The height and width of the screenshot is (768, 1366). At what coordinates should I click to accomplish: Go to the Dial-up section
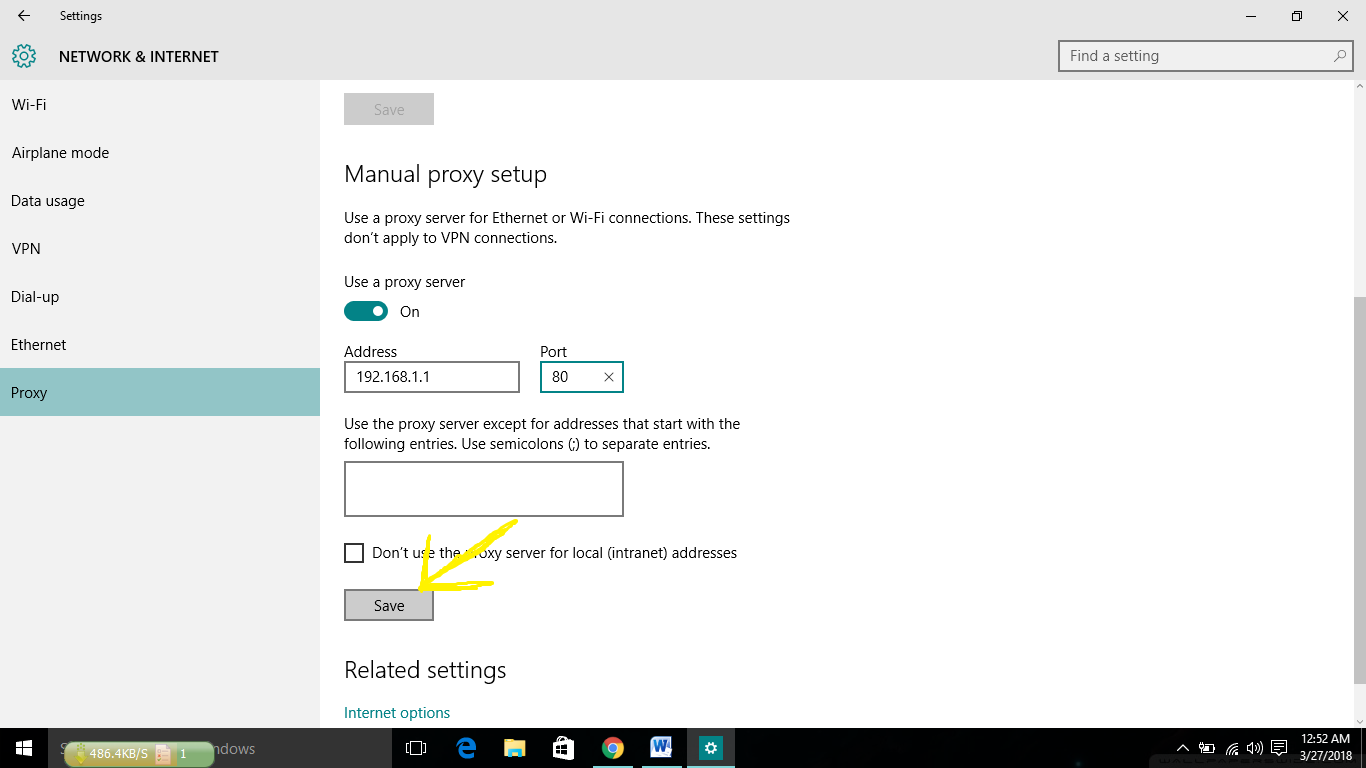click(x=160, y=297)
